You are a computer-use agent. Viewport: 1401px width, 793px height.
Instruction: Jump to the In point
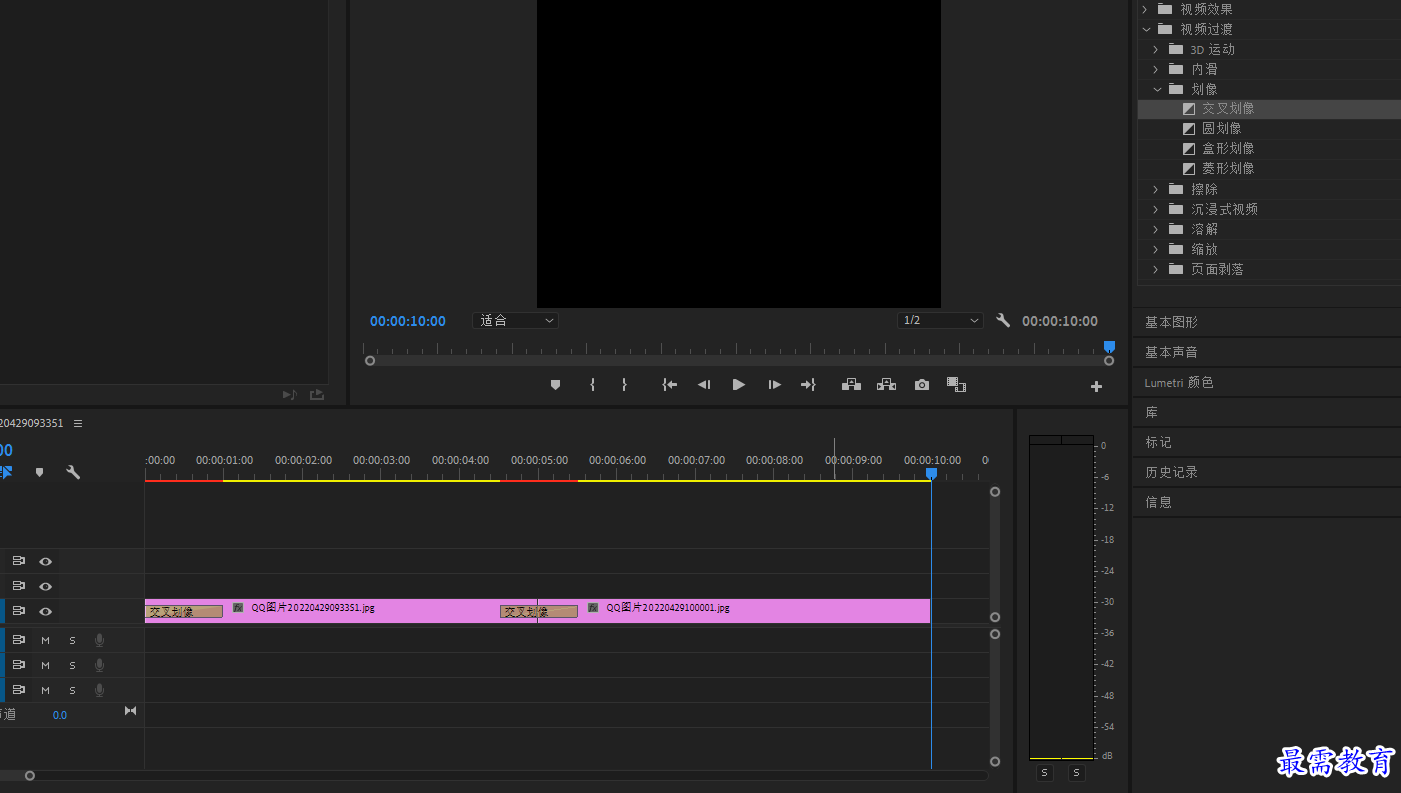tap(670, 385)
